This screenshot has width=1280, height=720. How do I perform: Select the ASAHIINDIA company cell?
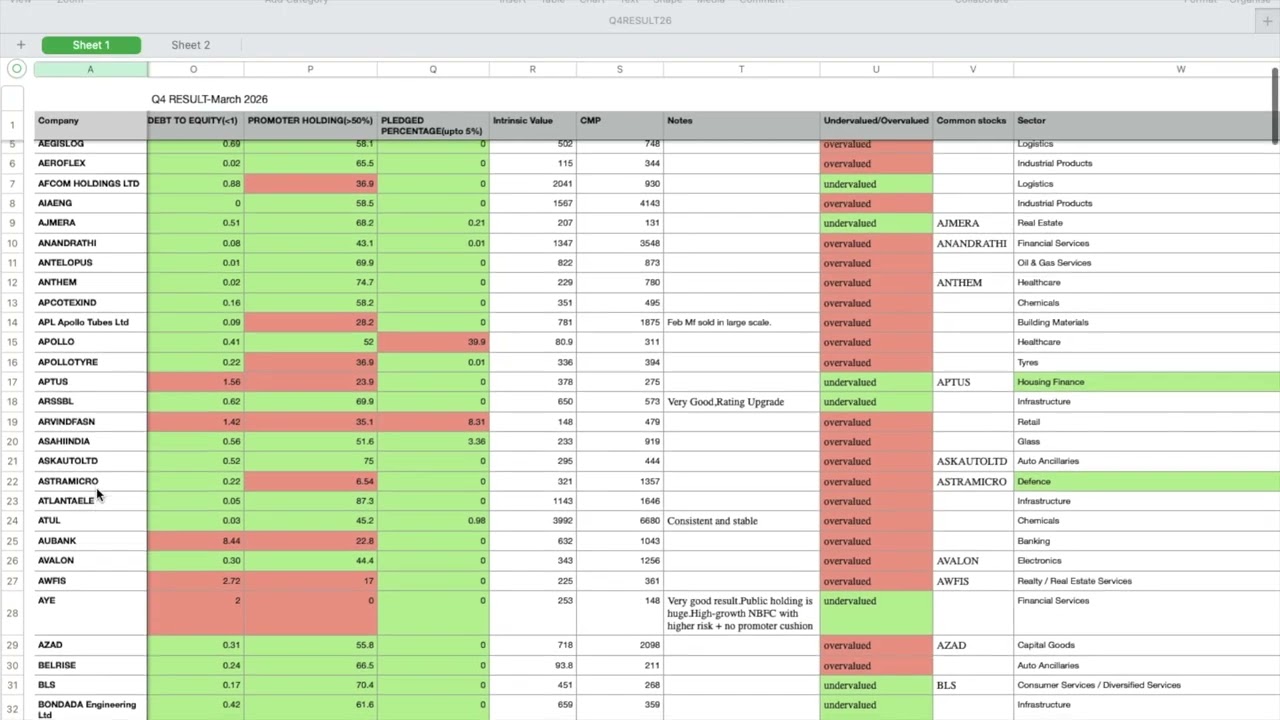[x=90, y=441]
